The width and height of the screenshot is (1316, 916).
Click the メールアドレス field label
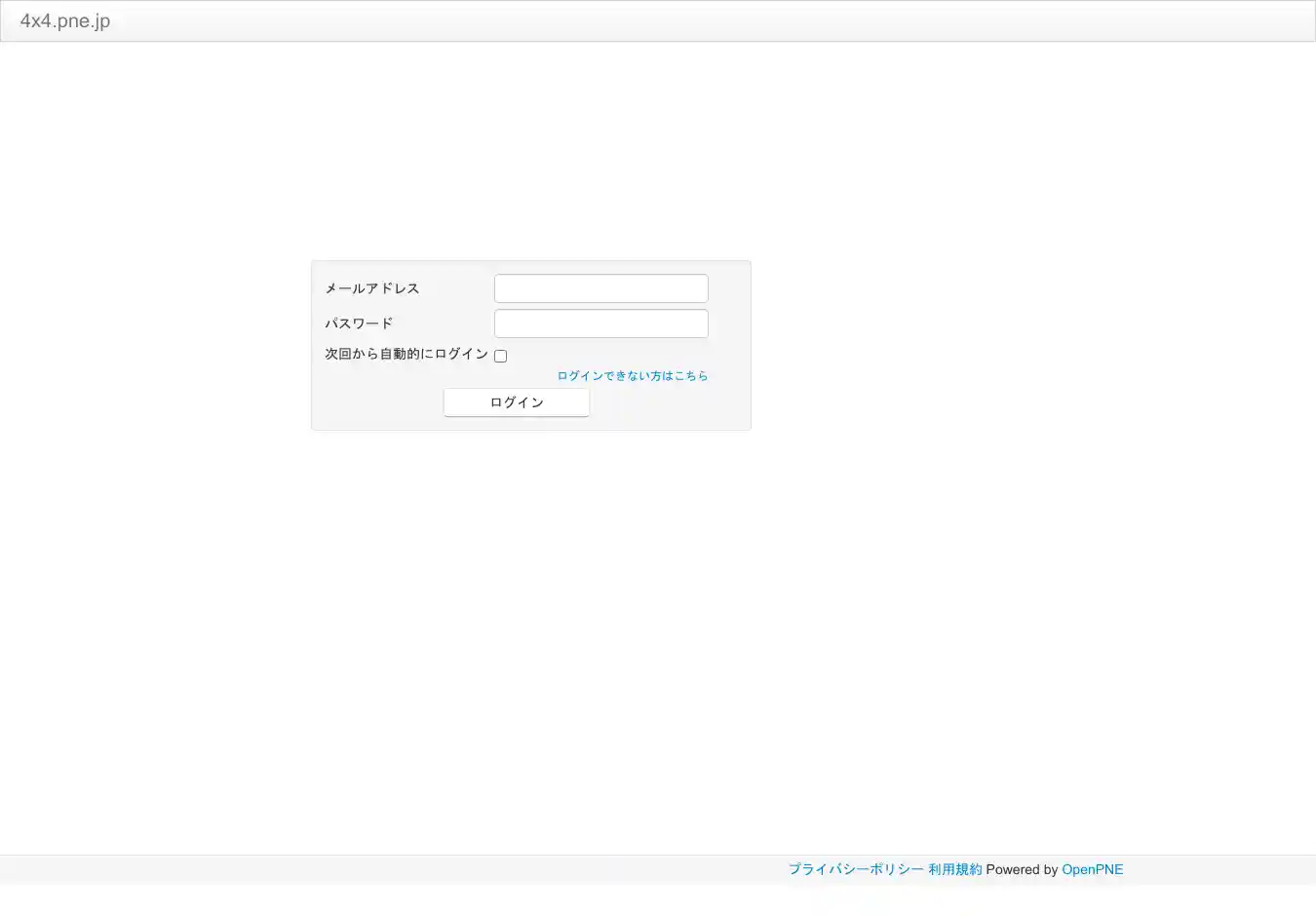coord(371,288)
